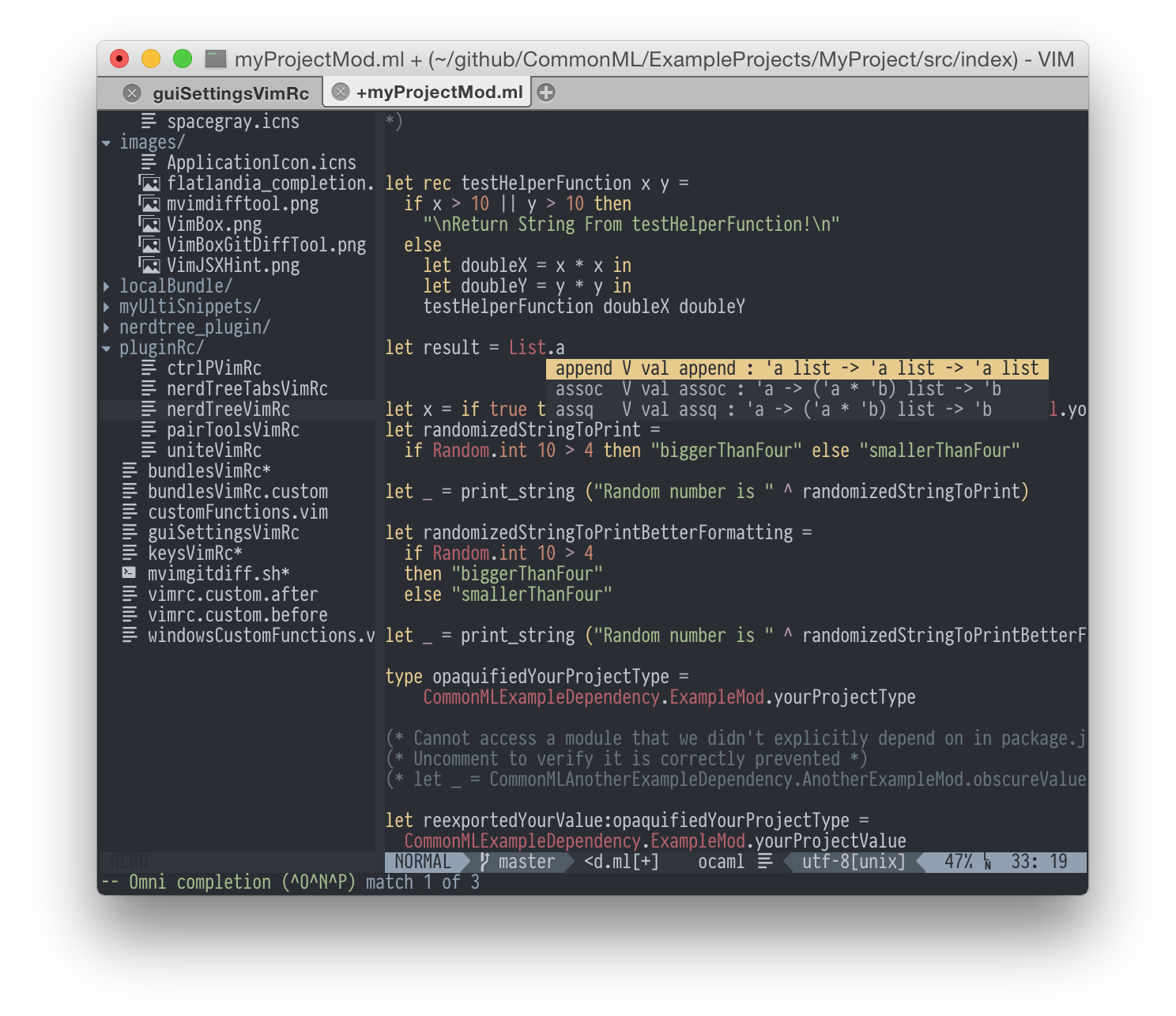The width and height of the screenshot is (1176, 1016).
Task: Click the image icon beside flatlandia_completion
Action: (149, 183)
